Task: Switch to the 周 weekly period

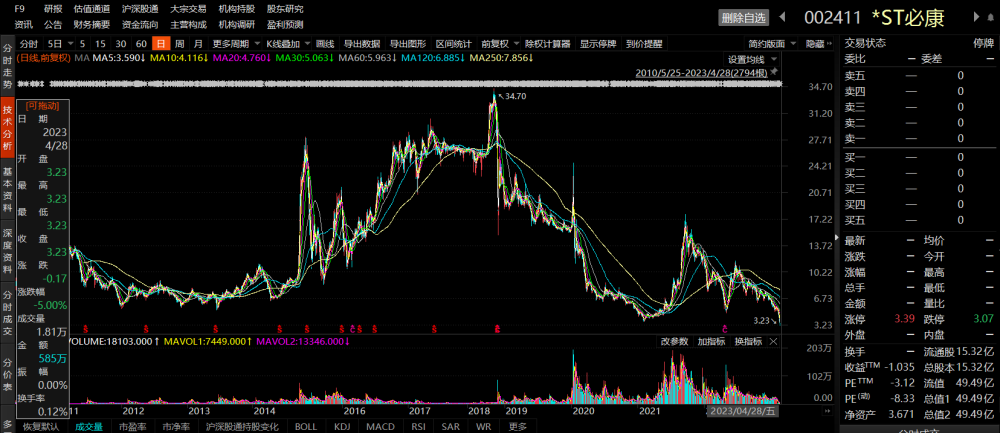Action: pos(180,44)
